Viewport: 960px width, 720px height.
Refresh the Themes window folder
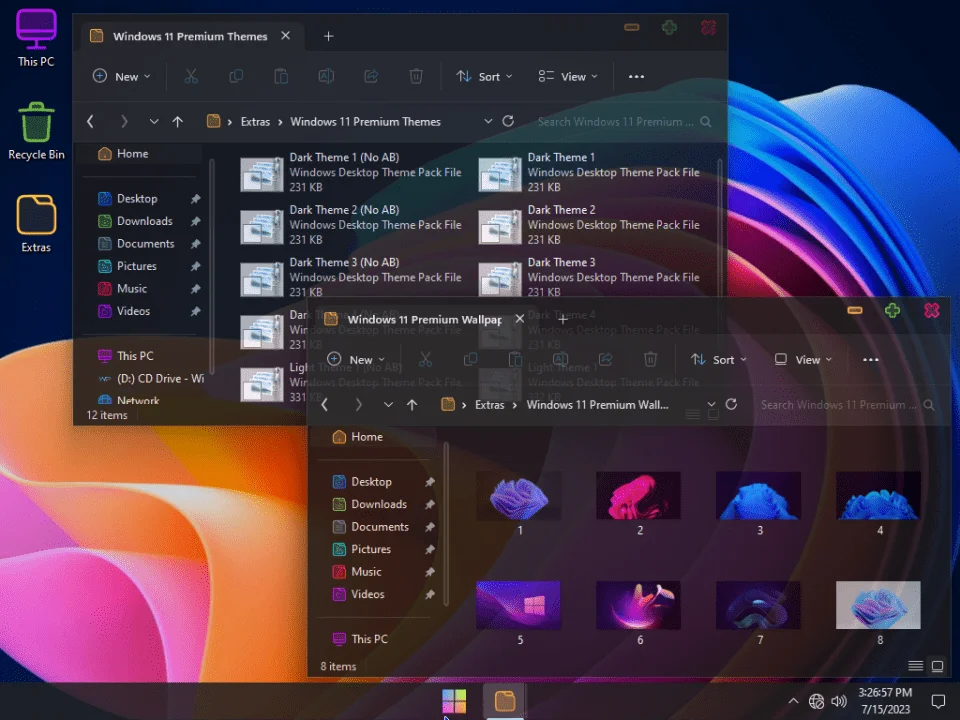[508, 121]
